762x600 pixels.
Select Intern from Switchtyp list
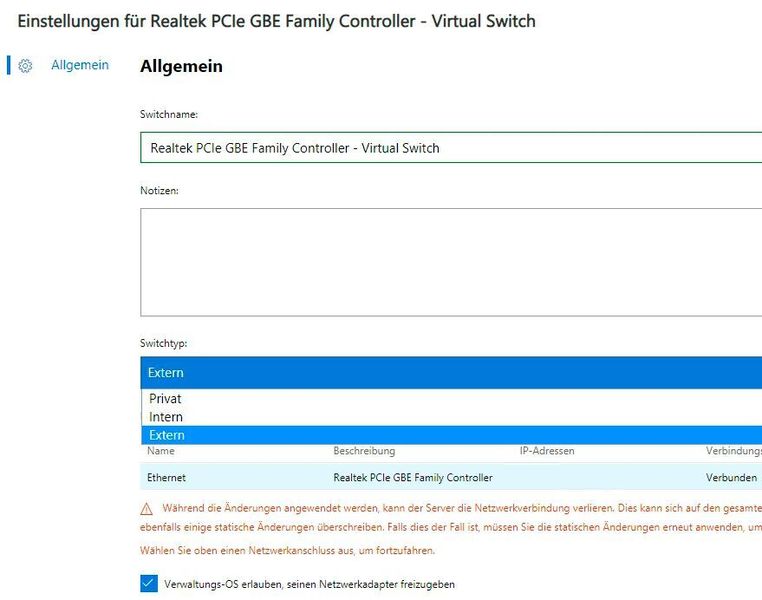pos(451,417)
